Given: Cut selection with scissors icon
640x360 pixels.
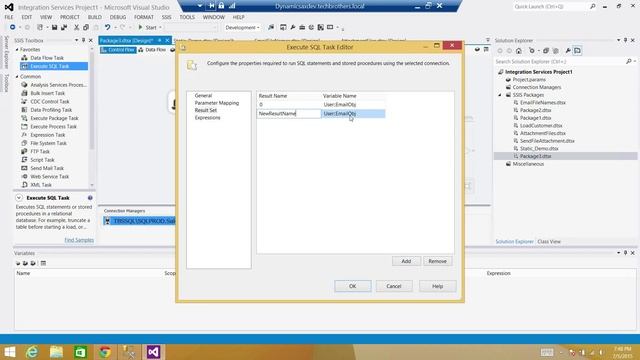Looking at the screenshot, I should [76, 27].
